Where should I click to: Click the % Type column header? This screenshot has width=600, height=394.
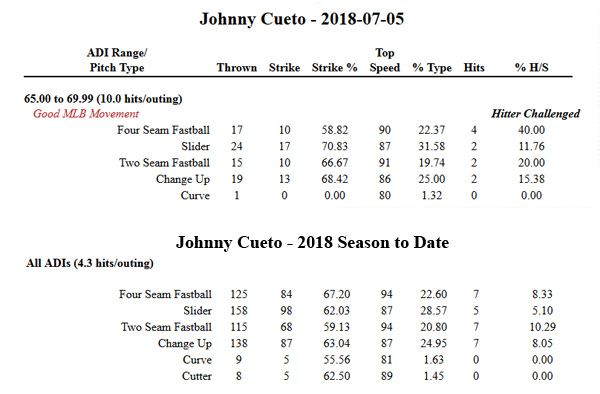432,68
